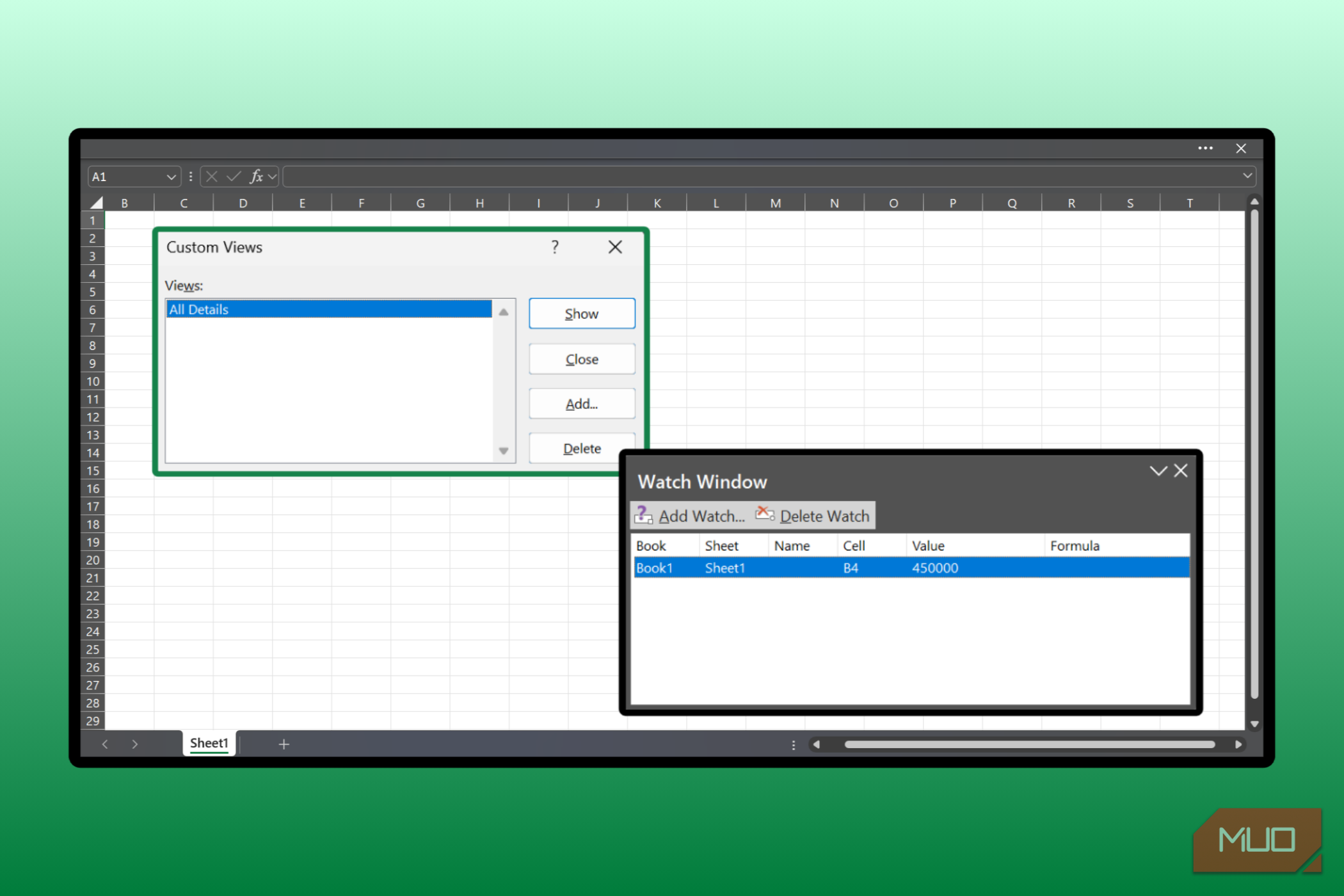
Task: Click the Value column header
Action: pyautogui.click(x=928, y=546)
